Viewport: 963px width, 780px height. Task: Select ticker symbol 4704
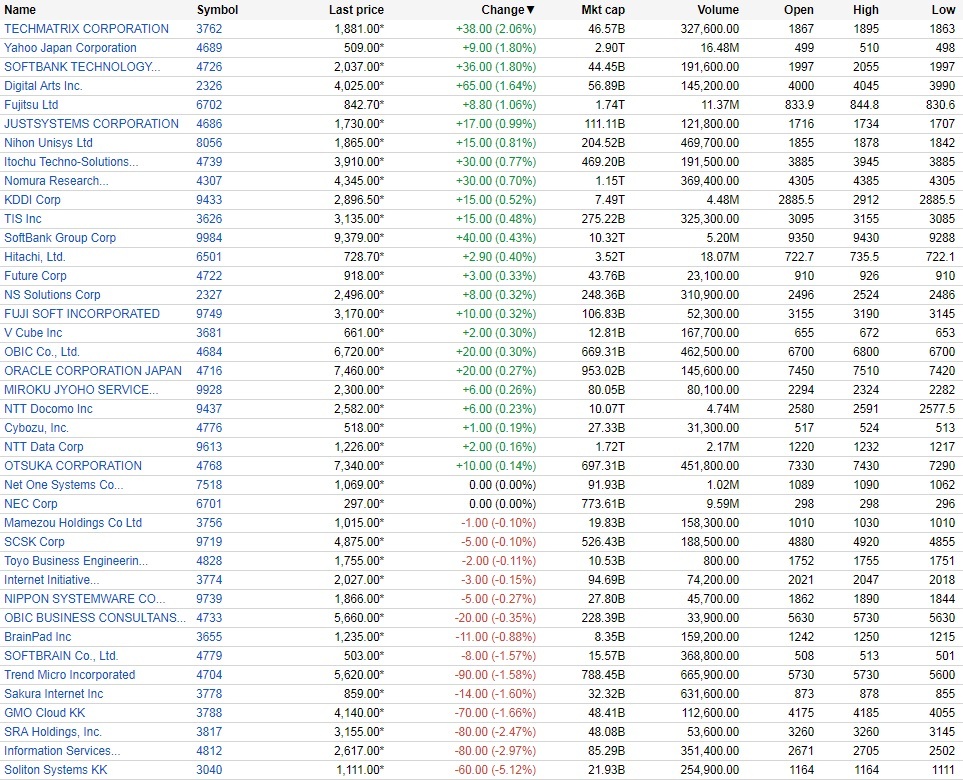coord(209,676)
